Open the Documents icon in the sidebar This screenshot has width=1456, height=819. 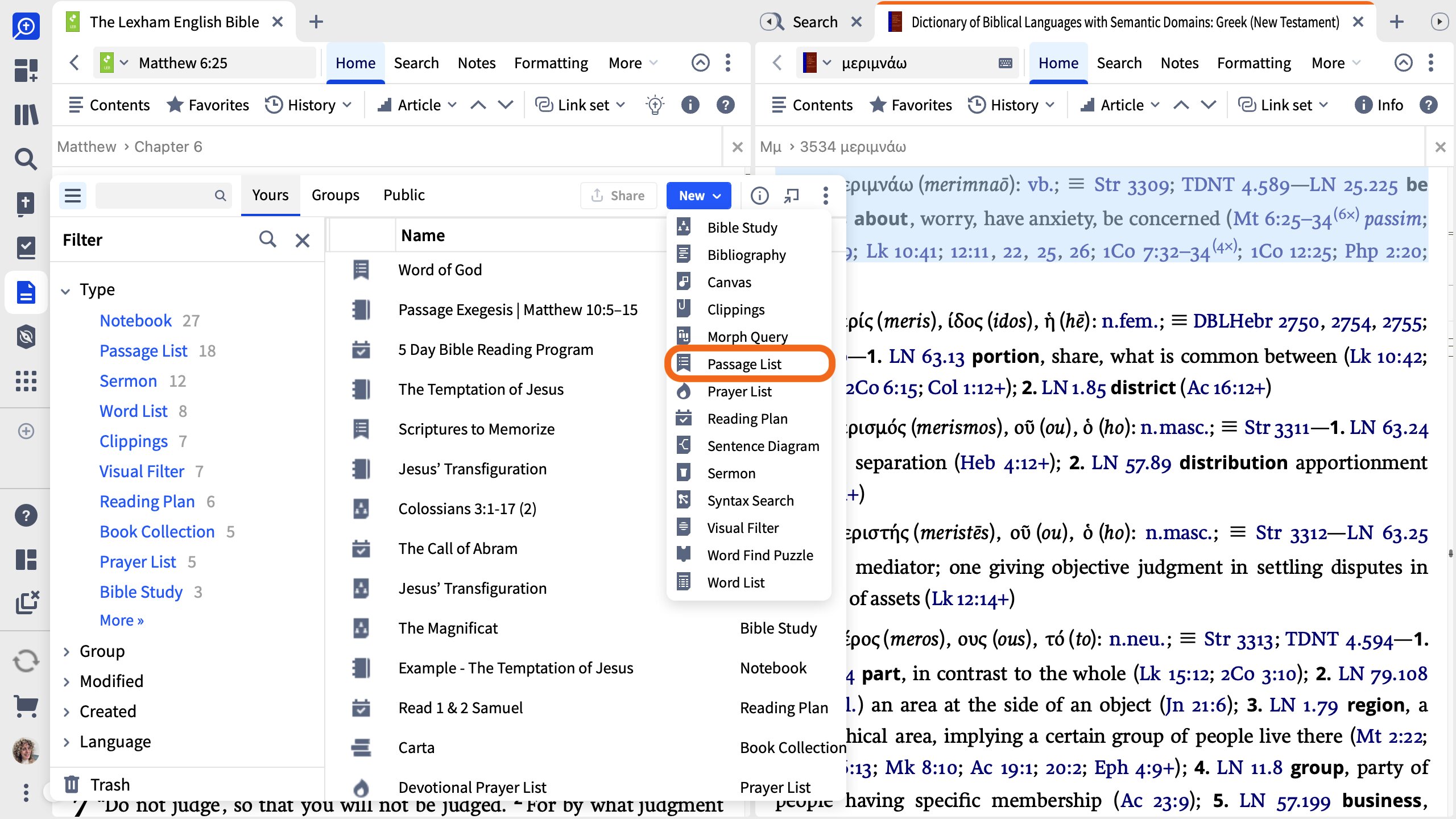pyautogui.click(x=26, y=292)
